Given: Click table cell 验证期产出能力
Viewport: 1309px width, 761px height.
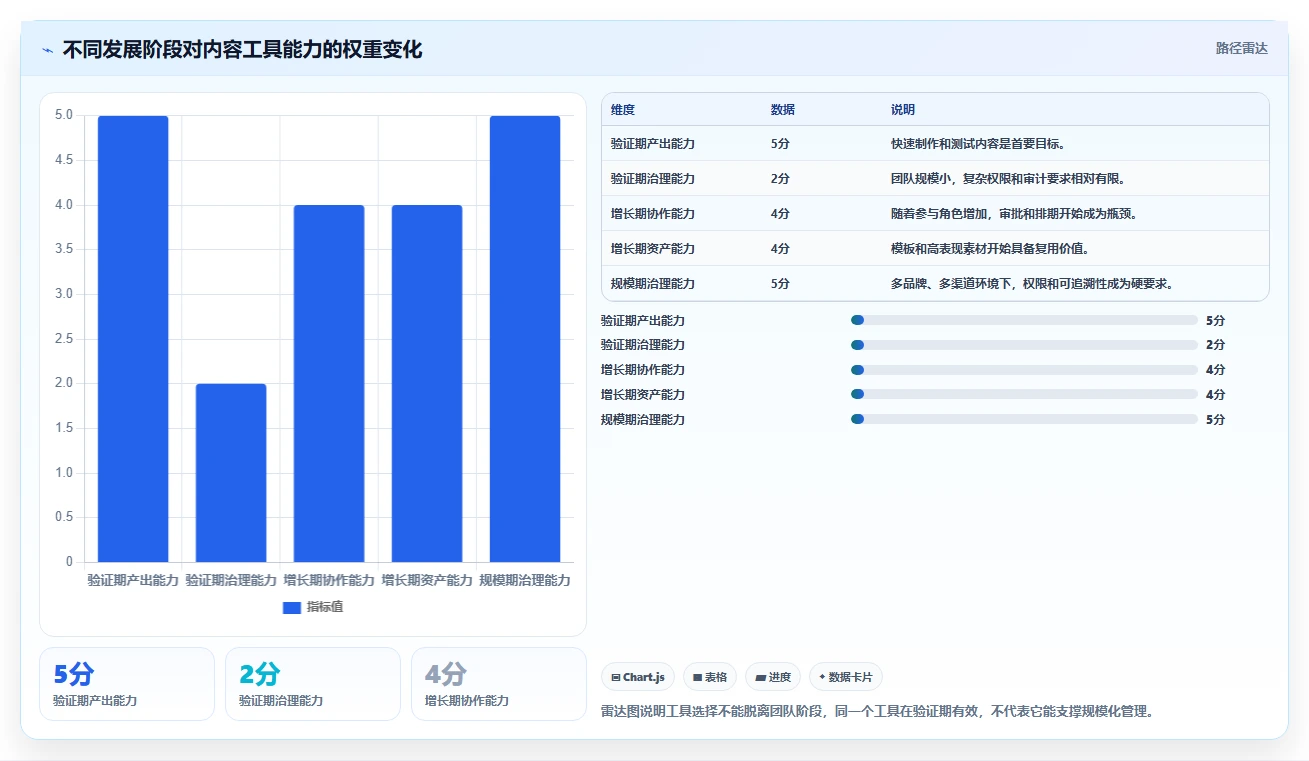Looking at the screenshot, I should tap(653, 144).
